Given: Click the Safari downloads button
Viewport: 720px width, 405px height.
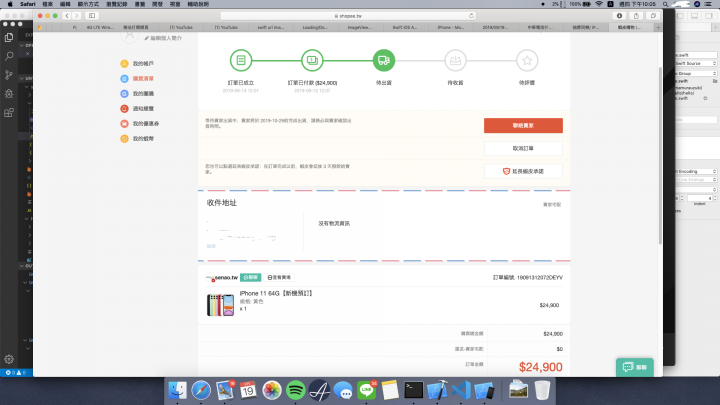Looking at the screenshot, I should (619, 16).
